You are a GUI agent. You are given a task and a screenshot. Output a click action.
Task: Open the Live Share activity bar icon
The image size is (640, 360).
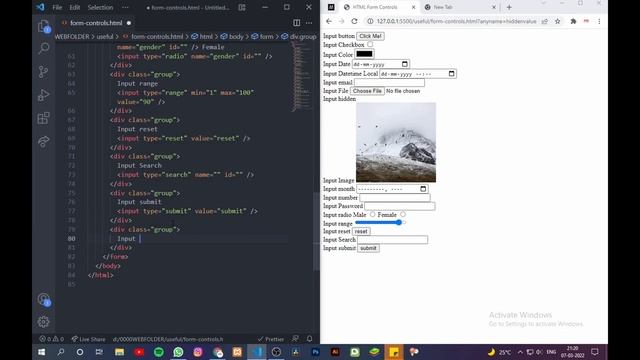pos(43,141)
